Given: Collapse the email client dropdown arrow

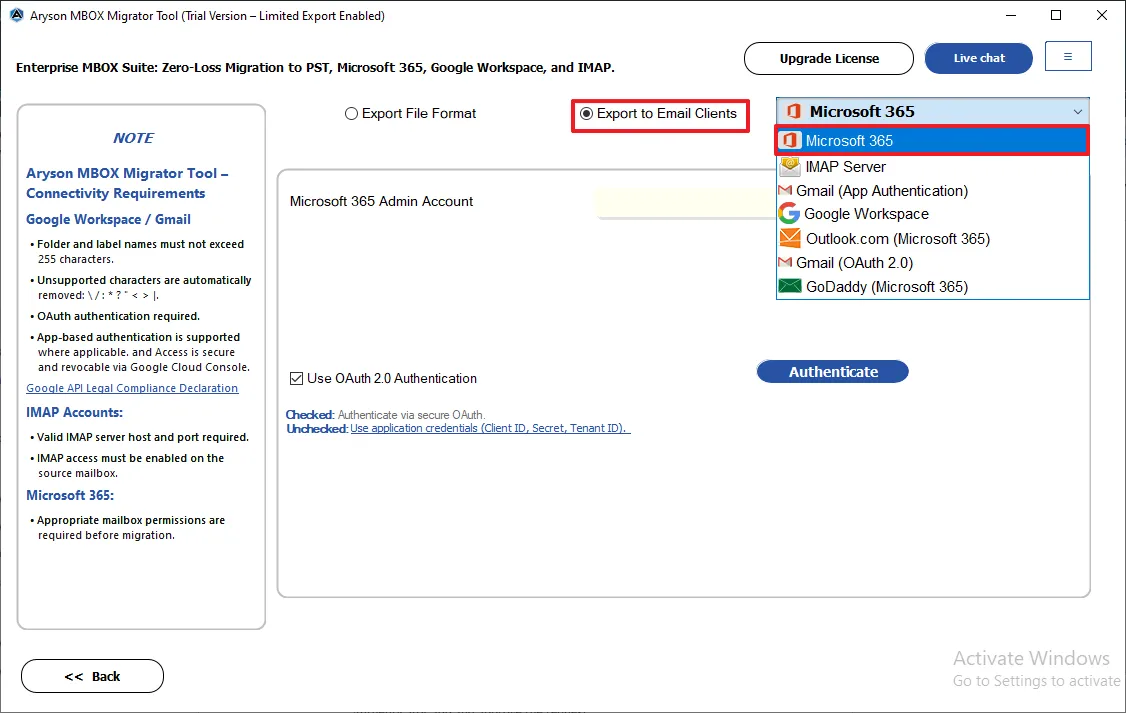Looking at the screenshot, I should (1077, 112).
